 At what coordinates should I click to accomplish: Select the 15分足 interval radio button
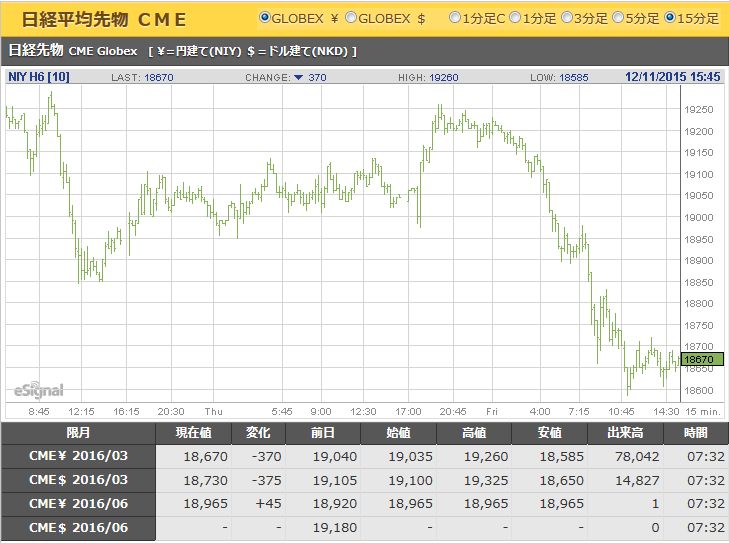point(670,18)
